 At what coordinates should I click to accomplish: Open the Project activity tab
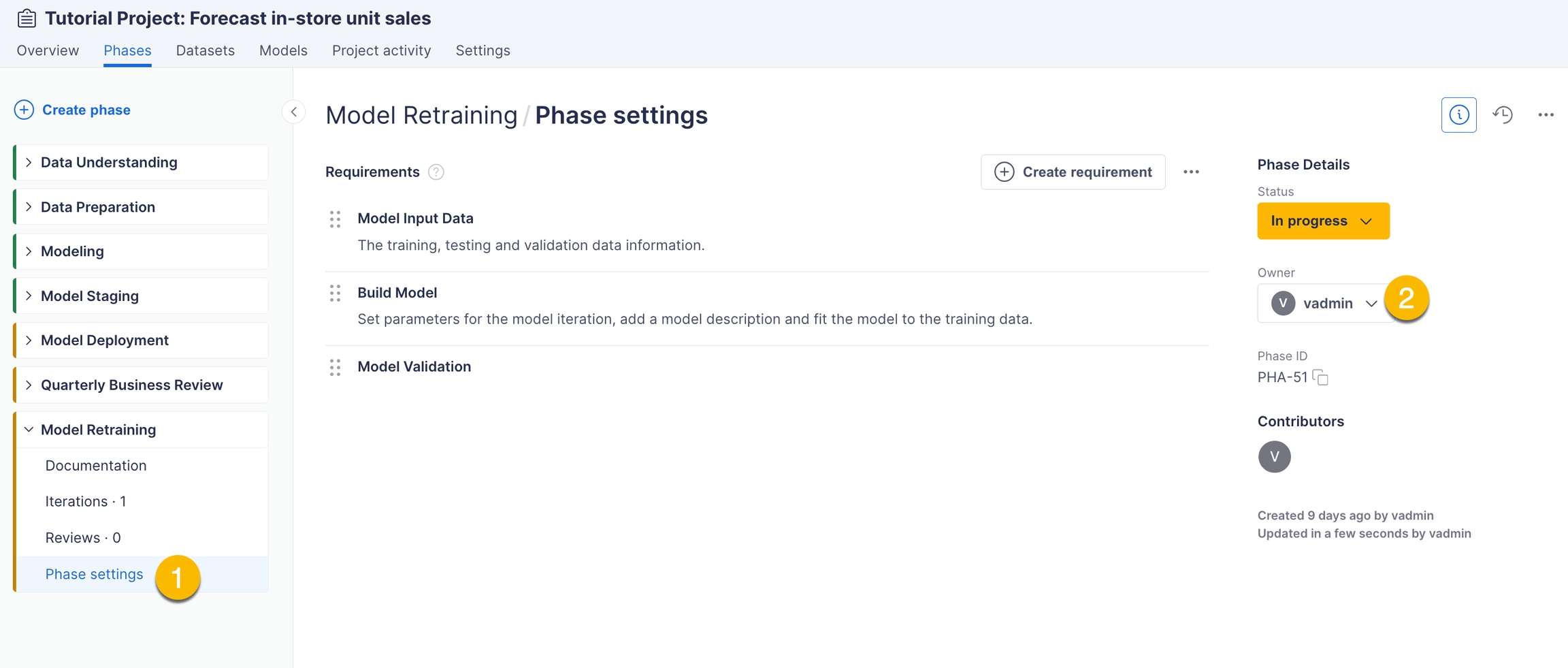point(381,51)
